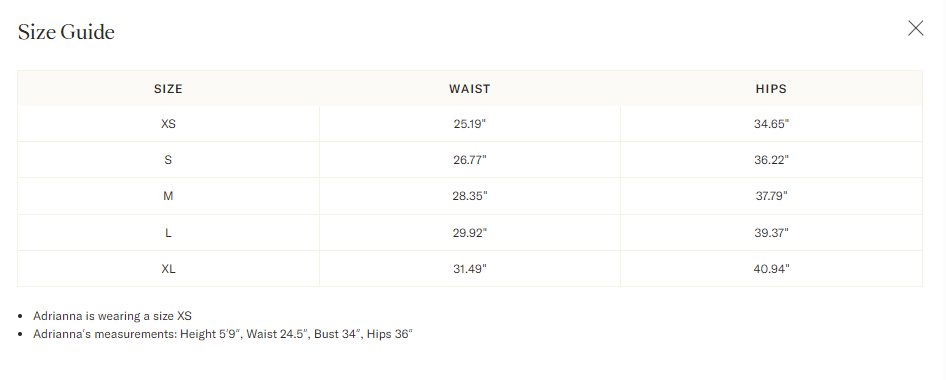
Task: Click the 29.92" waist value
Action: [469, 233]
